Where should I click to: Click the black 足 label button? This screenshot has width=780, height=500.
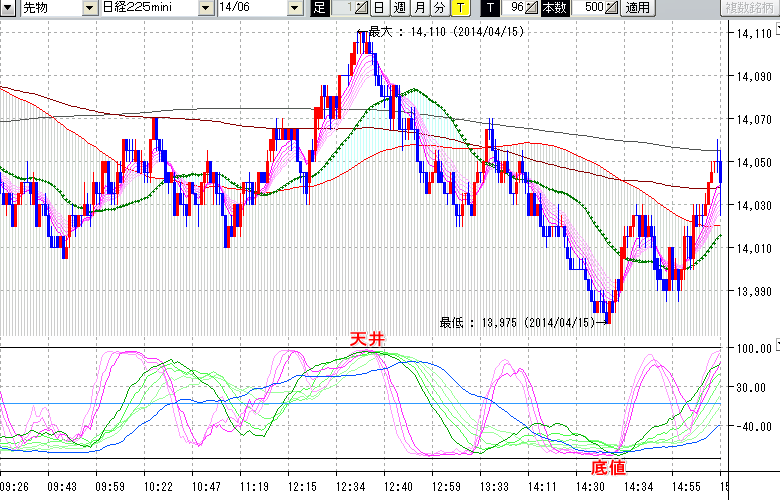(x=319, y=8)
